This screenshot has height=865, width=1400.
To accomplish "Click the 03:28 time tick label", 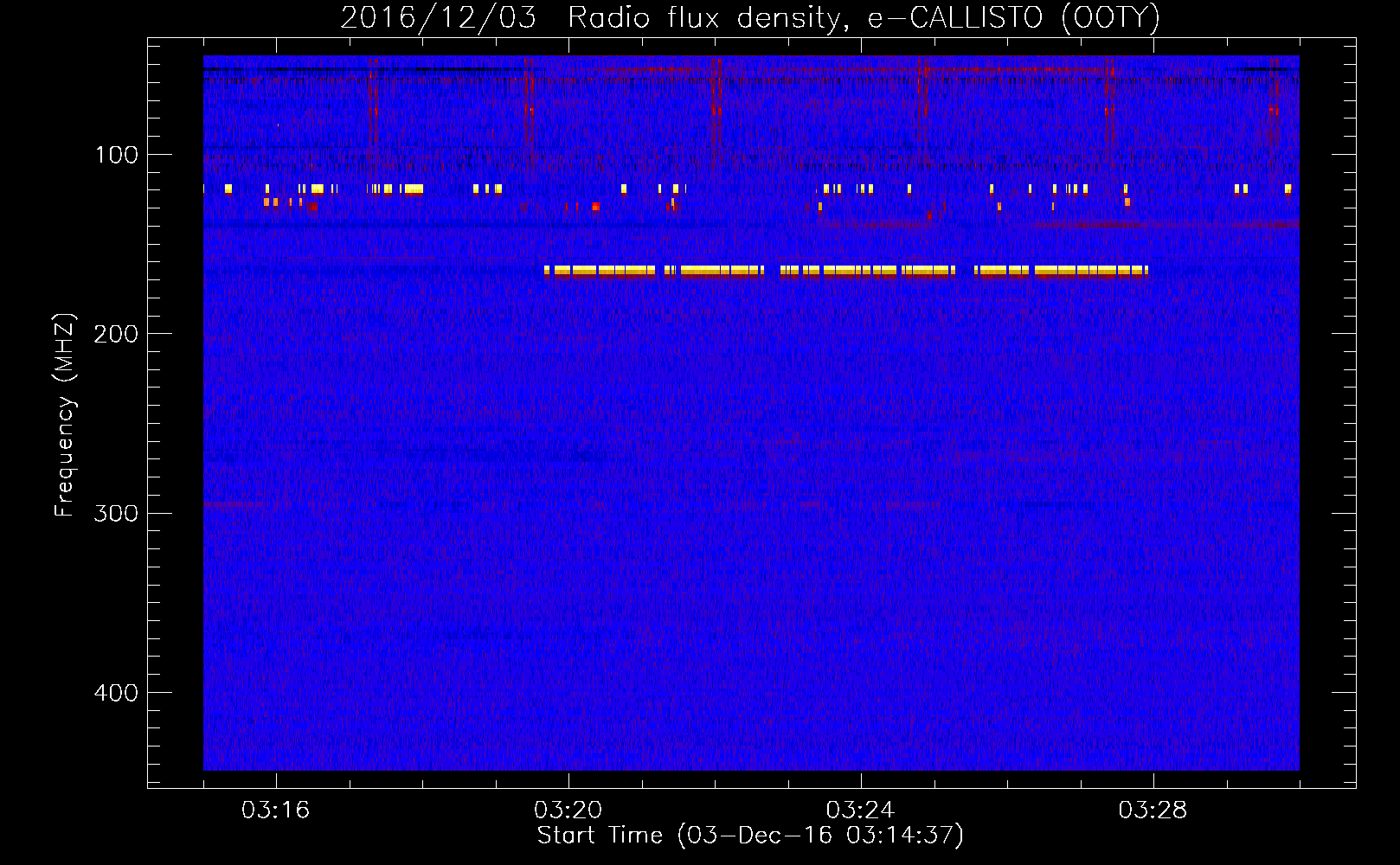I will [x=1153, y=810].
